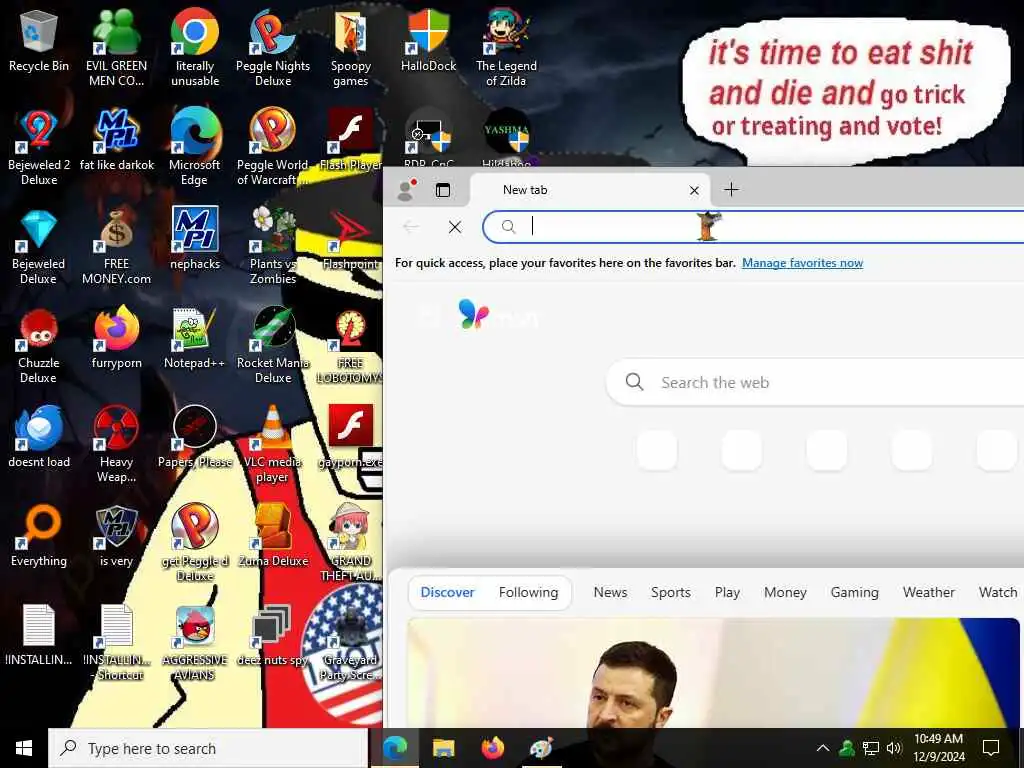Open the volume control in tray
The width and height of the screenshot is (1024, 768).
(894, 748)
